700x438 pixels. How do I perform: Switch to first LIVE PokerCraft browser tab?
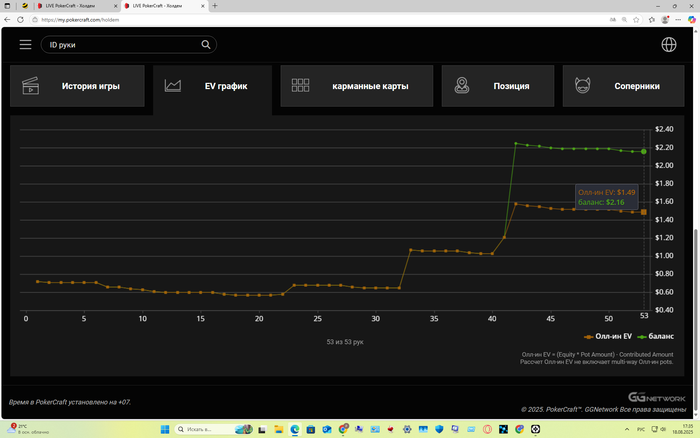[75, 6]
